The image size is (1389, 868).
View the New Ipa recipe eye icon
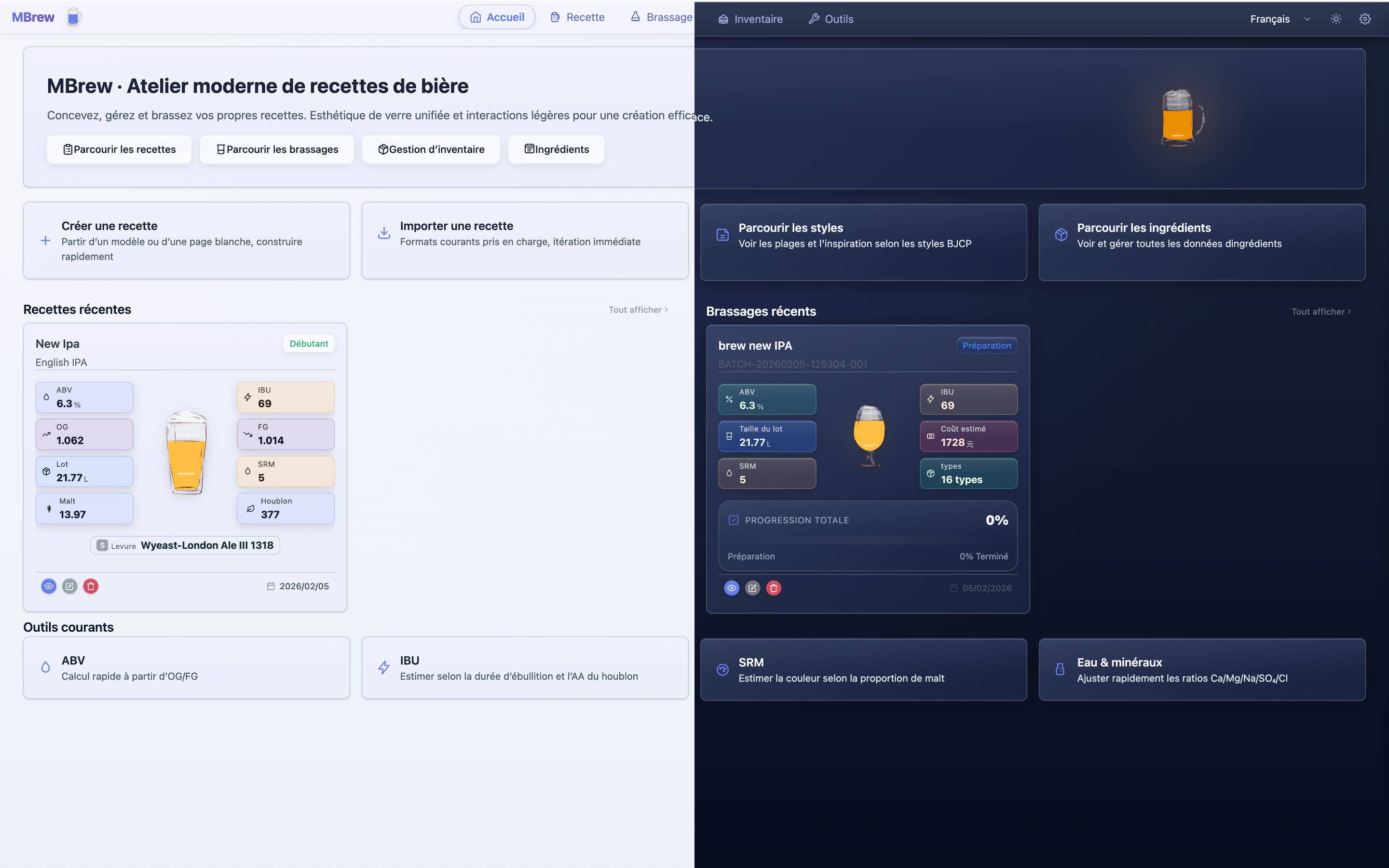pyautogui.click(x=49, y=586)
